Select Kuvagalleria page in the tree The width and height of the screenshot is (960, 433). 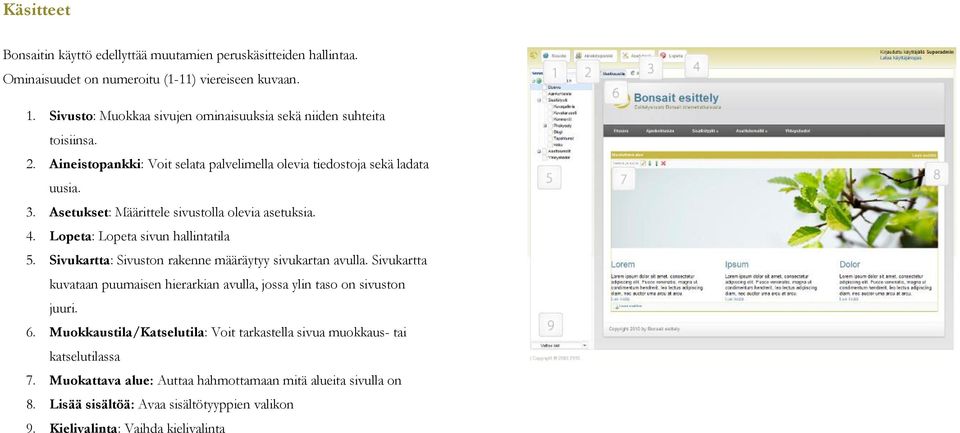point(564,107)
